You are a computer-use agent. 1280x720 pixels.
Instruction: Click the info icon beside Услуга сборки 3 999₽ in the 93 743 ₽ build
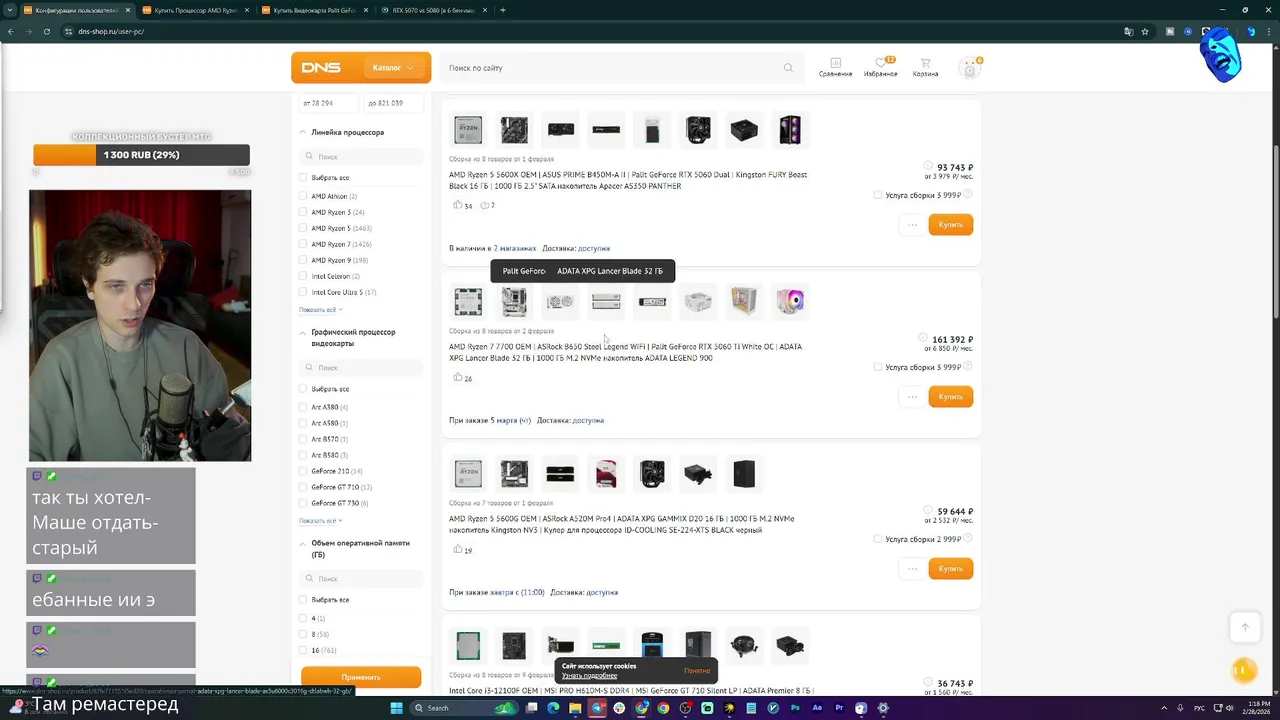click(x=967, y=194)
